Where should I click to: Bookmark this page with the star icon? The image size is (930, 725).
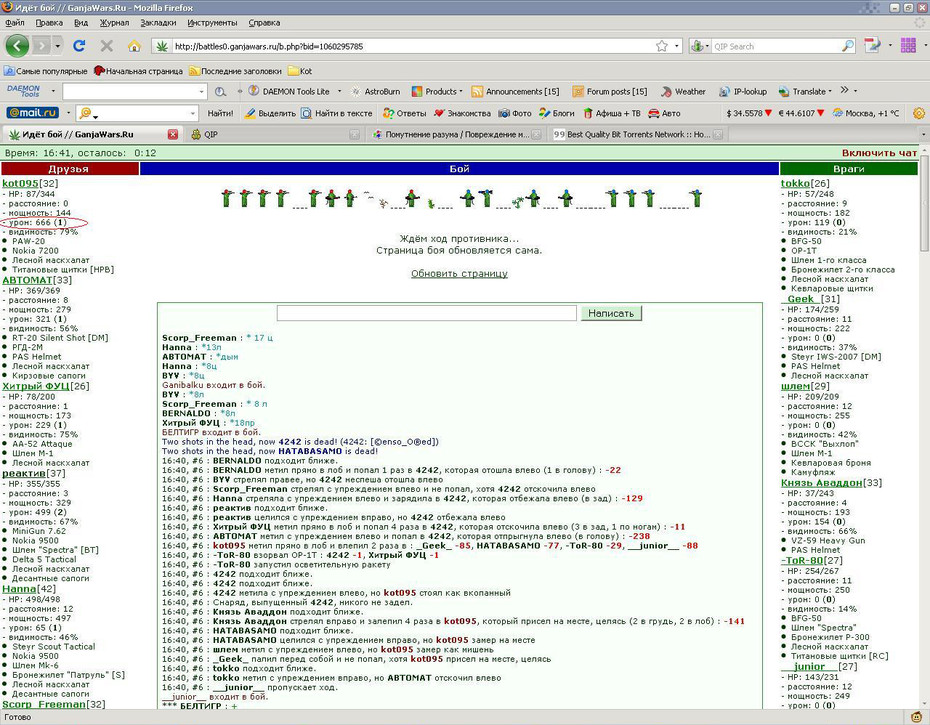pyautogui.click(x=662, y=46)
